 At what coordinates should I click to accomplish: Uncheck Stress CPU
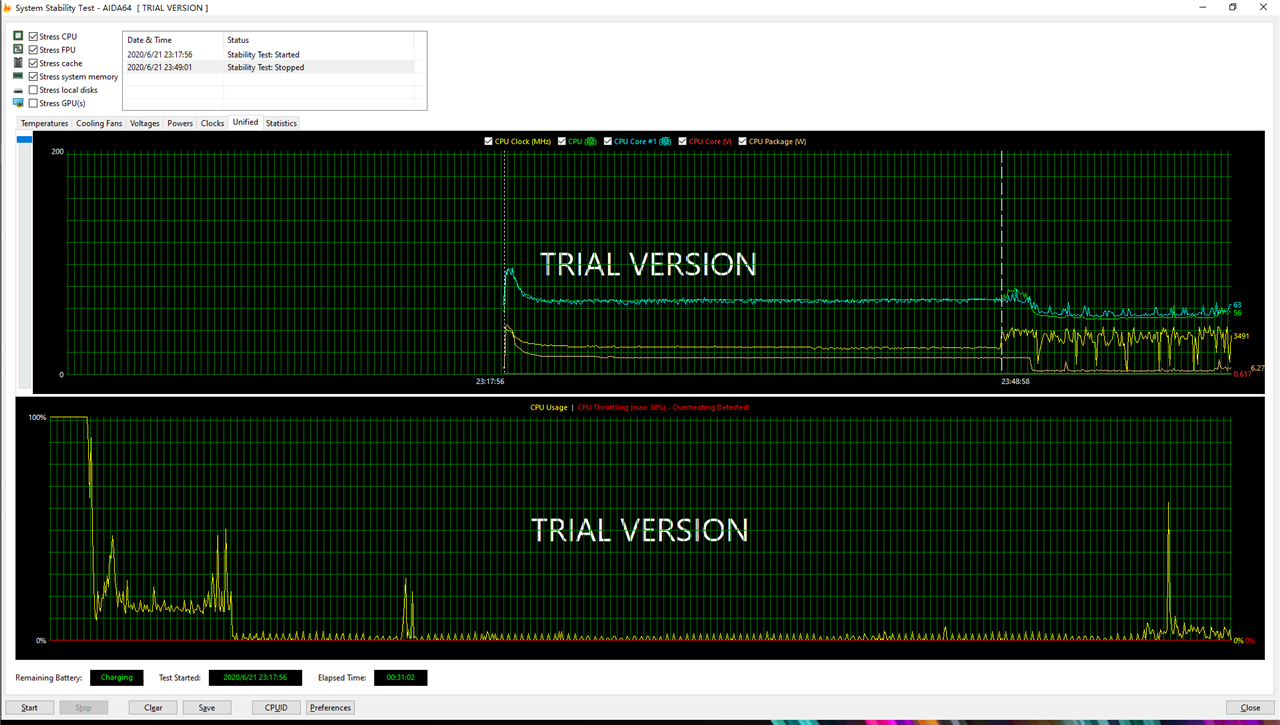[33, 36]
